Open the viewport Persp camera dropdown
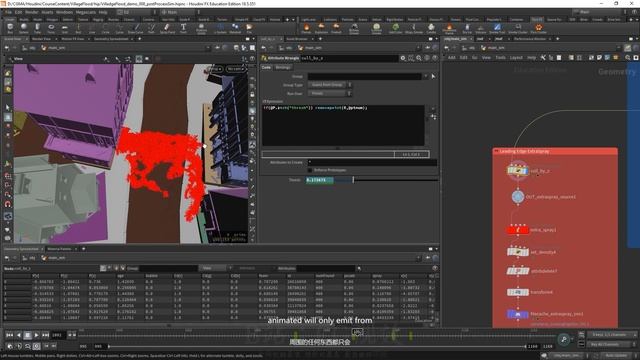 (216, 69)
